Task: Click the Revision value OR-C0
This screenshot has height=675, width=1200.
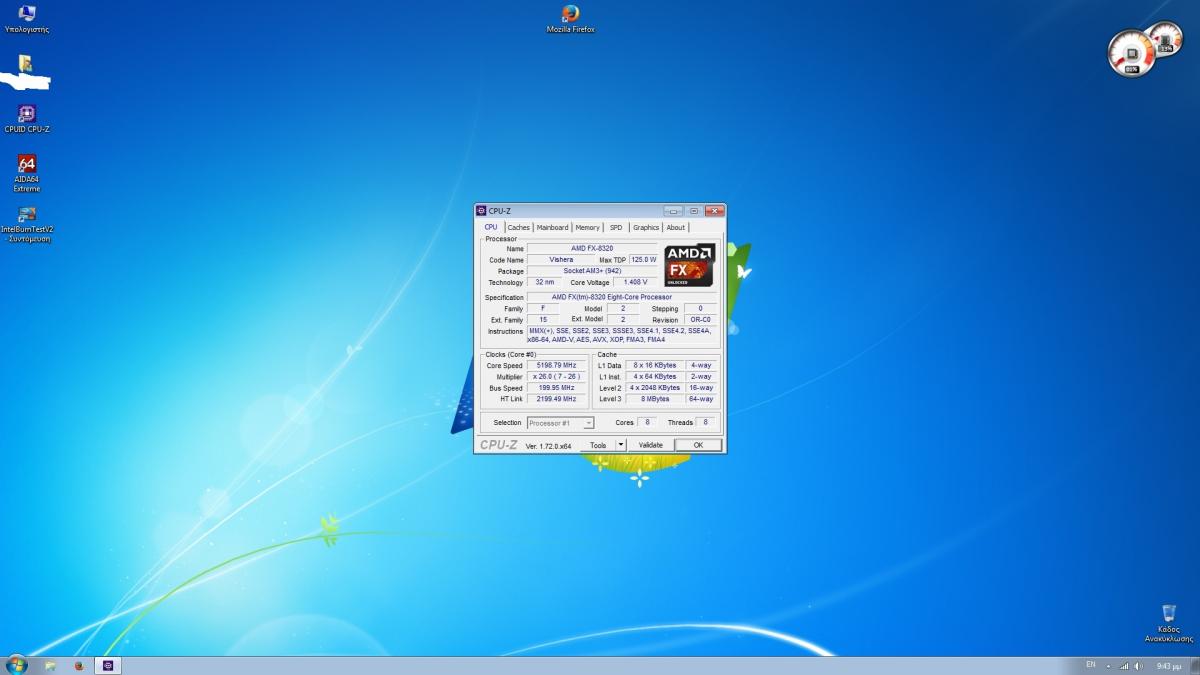Action: 700,320
